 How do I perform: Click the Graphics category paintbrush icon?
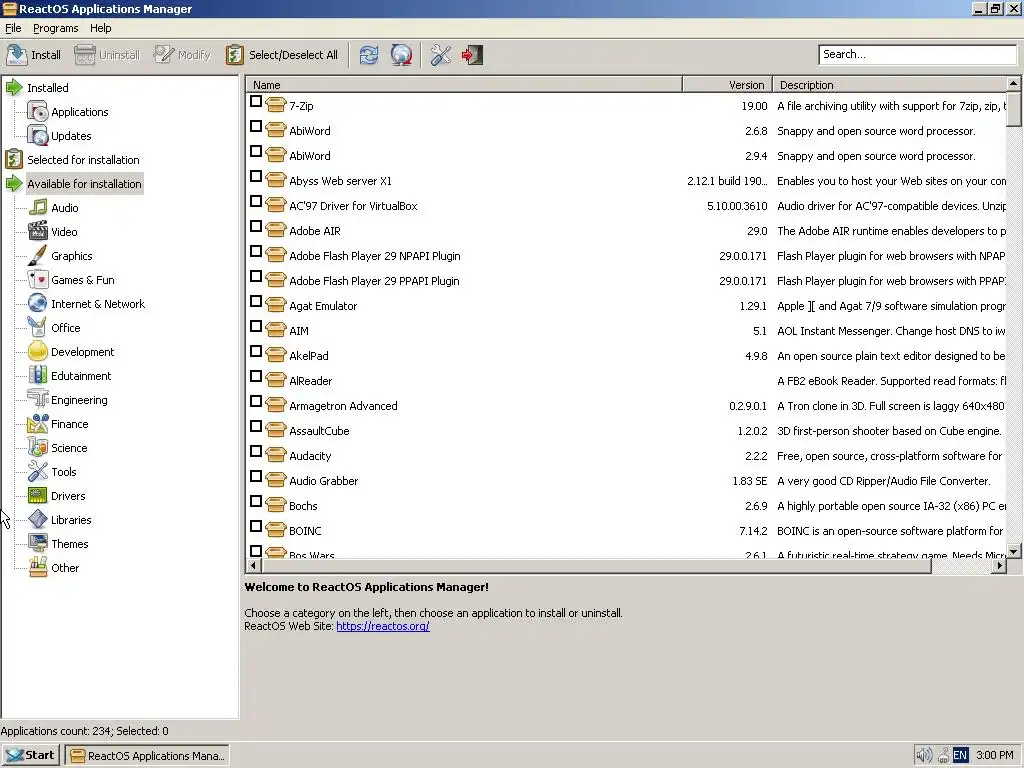tap(38, 256)
